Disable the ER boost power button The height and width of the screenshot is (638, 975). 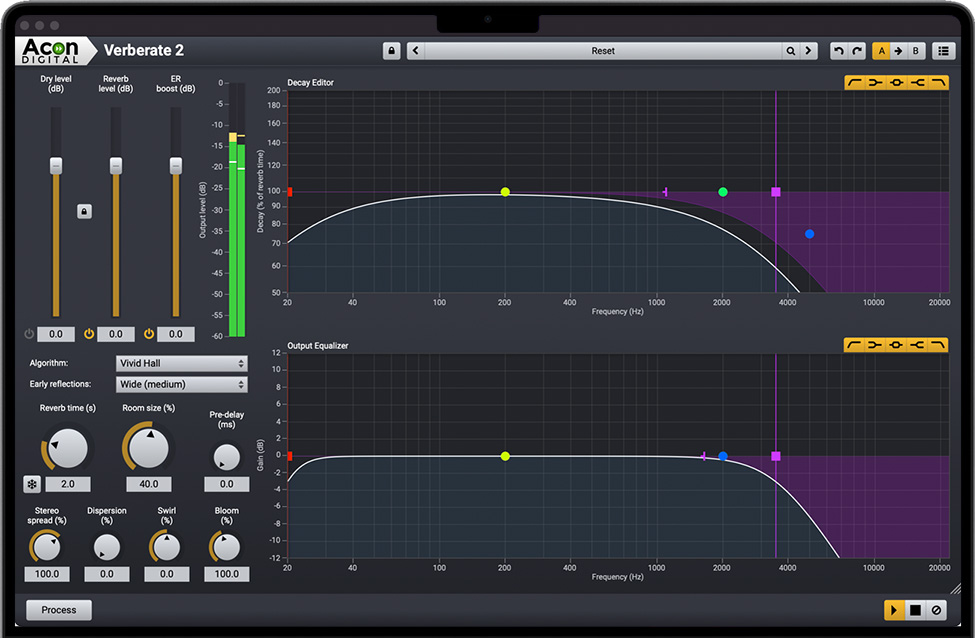(149, 334)
